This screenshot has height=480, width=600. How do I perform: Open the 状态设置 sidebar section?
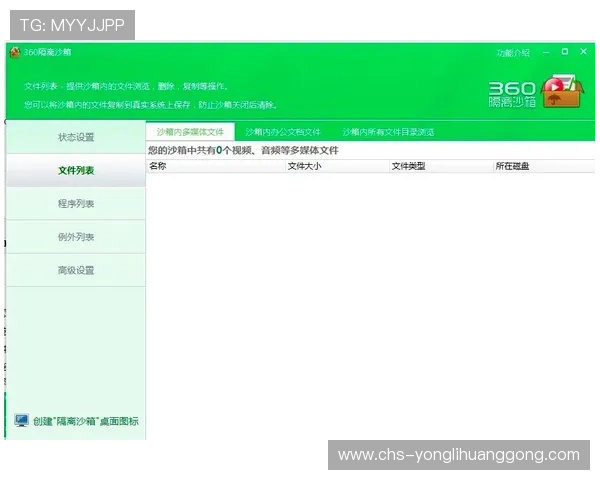pos(76,137)
